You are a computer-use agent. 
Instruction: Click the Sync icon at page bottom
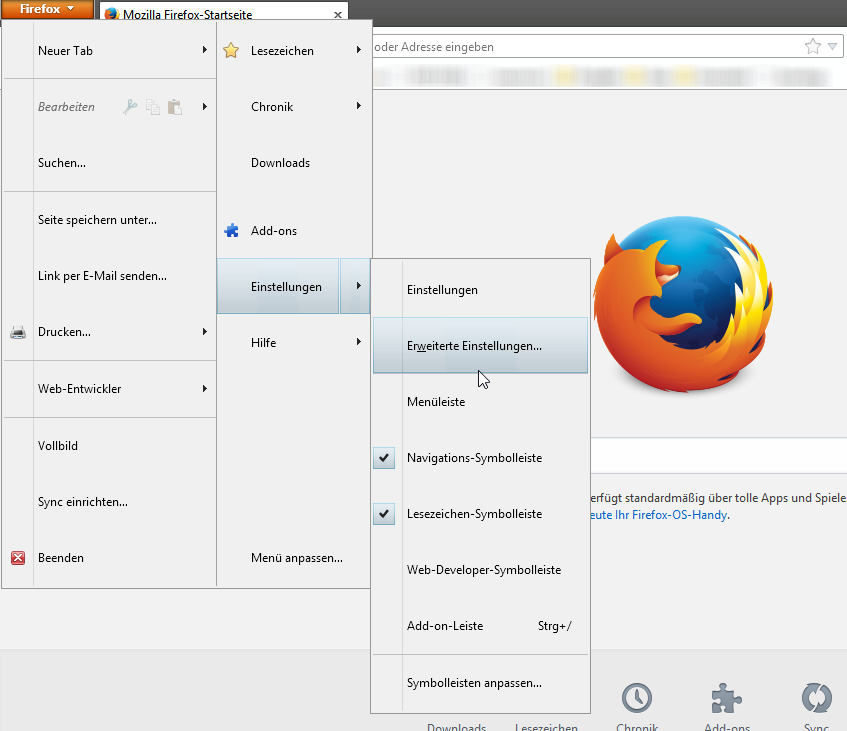(817, 698)
